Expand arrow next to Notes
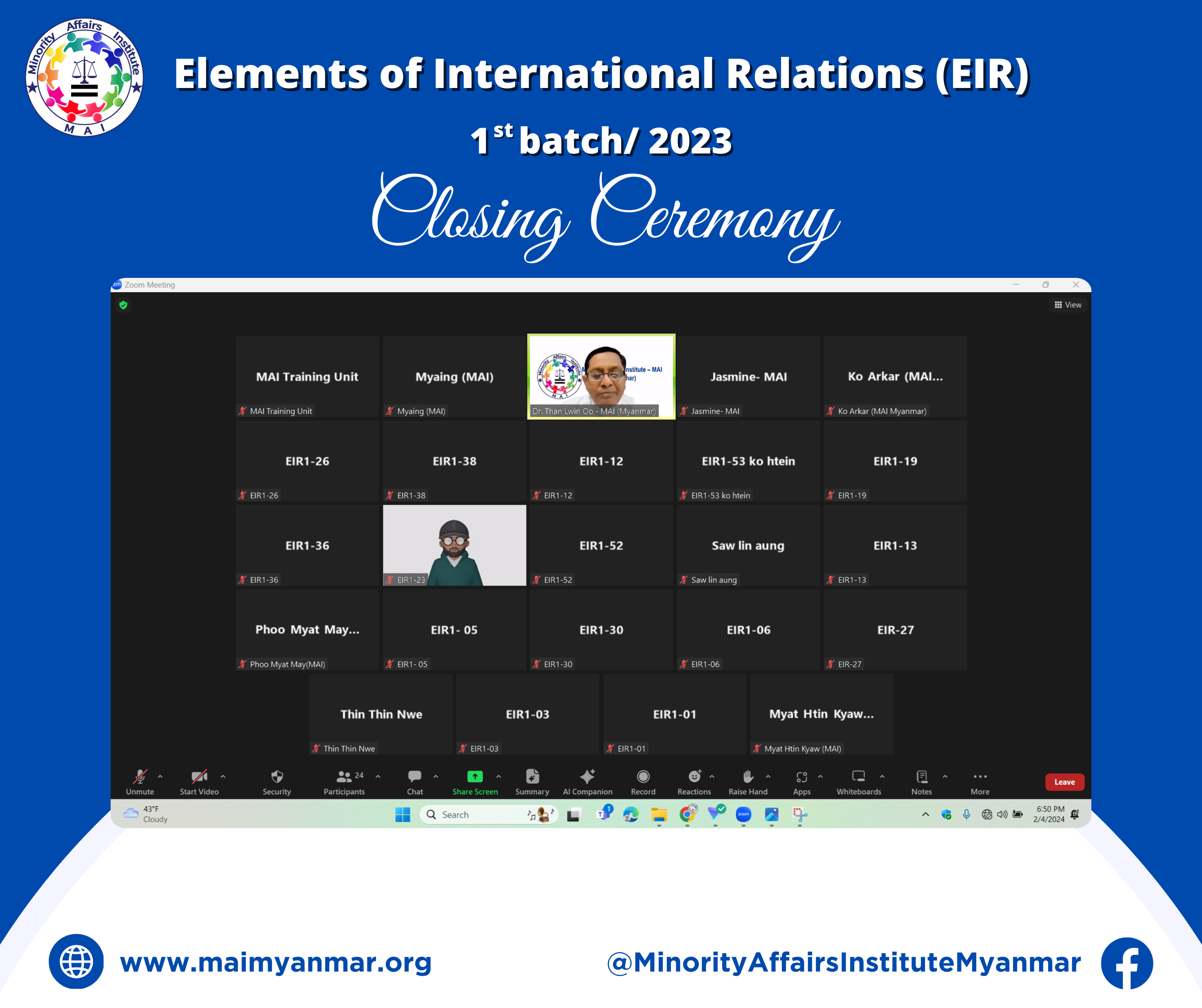The width and height of the screenshot is (1202, 1008). 945,777
